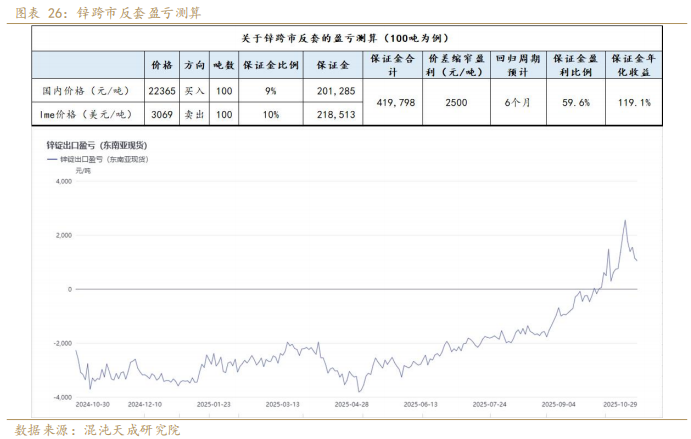The image size is (691, 439).
Task: Select the 买入 direction cell
Action: pyautogui.click(x=195, y=90)
